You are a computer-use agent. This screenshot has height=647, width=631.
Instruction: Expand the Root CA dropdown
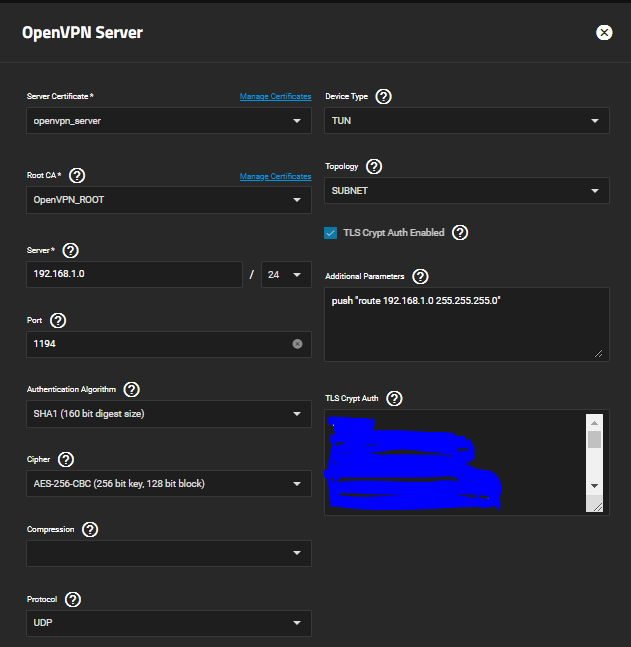tap(169, 200)
